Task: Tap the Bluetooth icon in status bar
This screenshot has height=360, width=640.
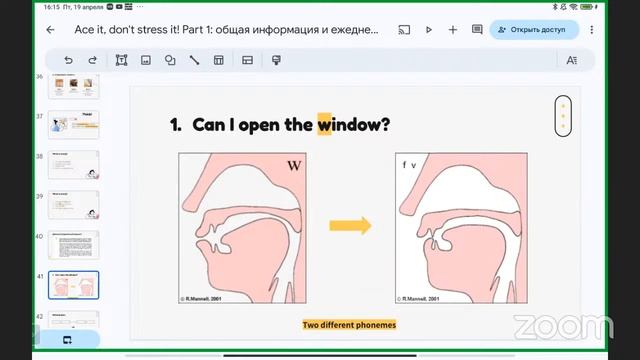Action: (555, 7)
